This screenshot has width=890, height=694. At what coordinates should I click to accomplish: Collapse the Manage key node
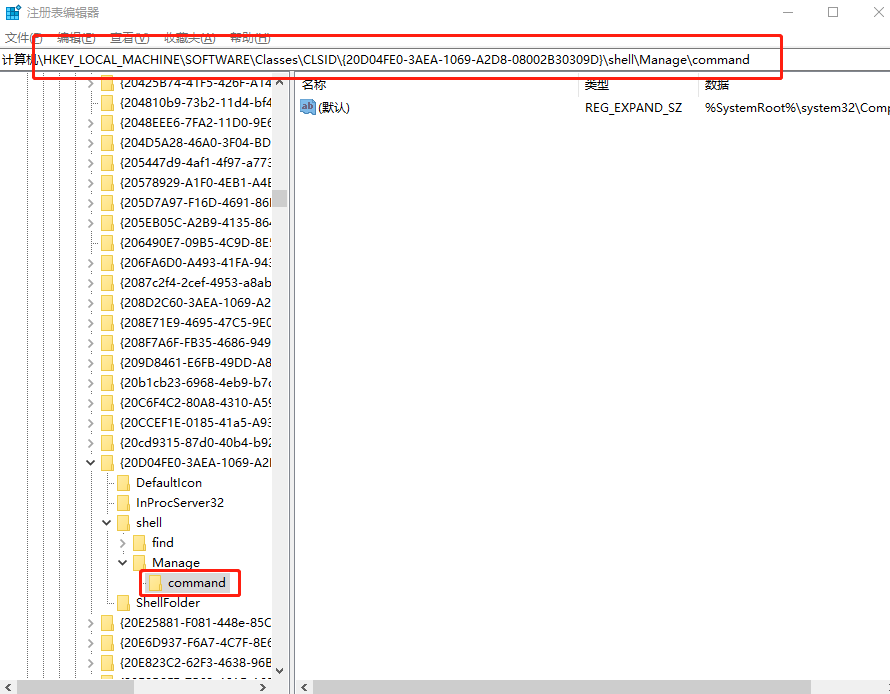pos(123,563)
